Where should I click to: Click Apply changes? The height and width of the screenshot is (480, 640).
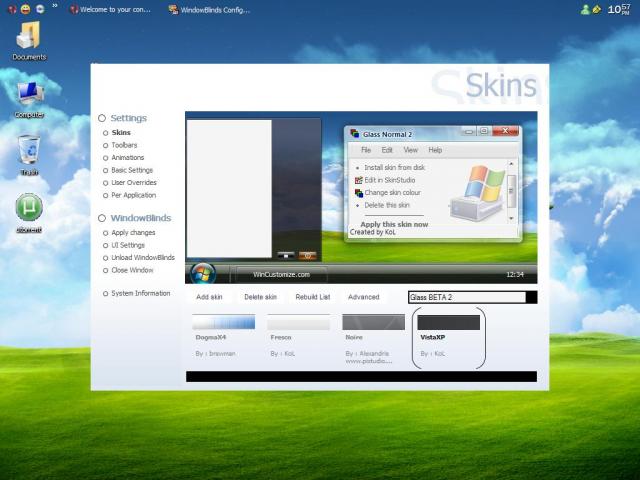133,233
